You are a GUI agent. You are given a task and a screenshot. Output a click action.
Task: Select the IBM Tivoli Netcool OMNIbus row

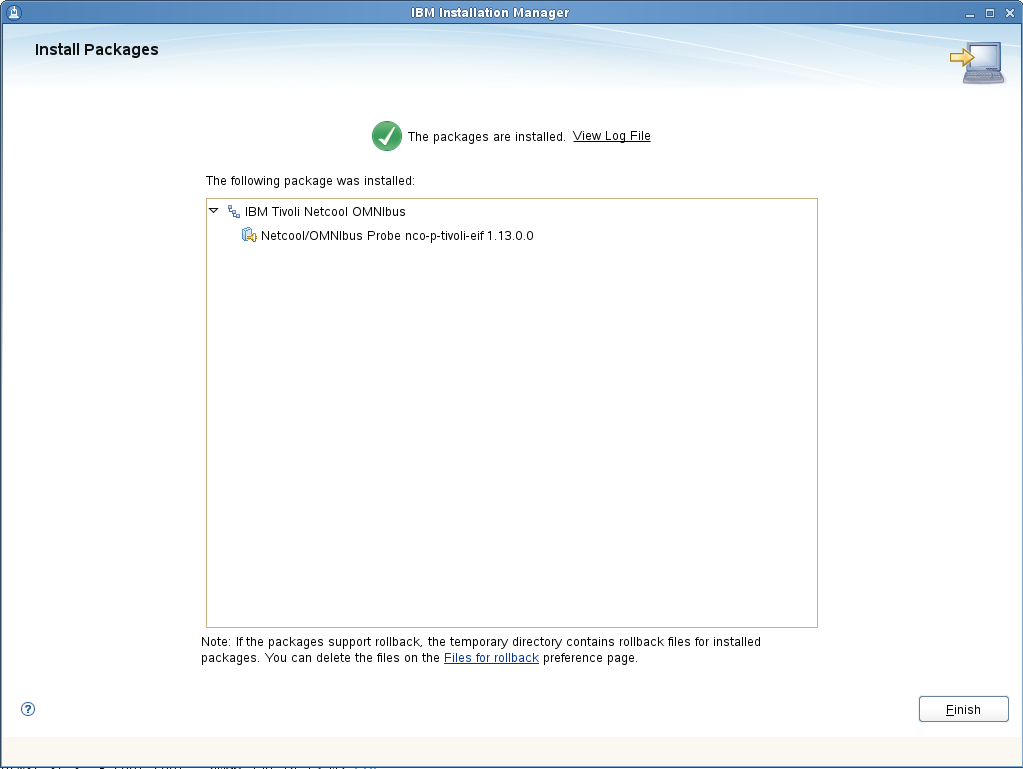(x=512, y=211)
